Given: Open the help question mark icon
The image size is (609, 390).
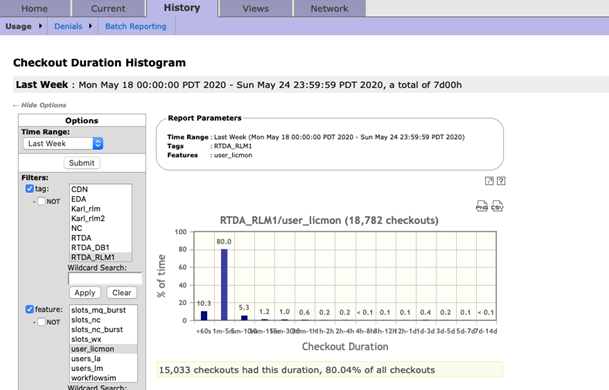Looking at the screenshot, I should click(x=501, y=181).
